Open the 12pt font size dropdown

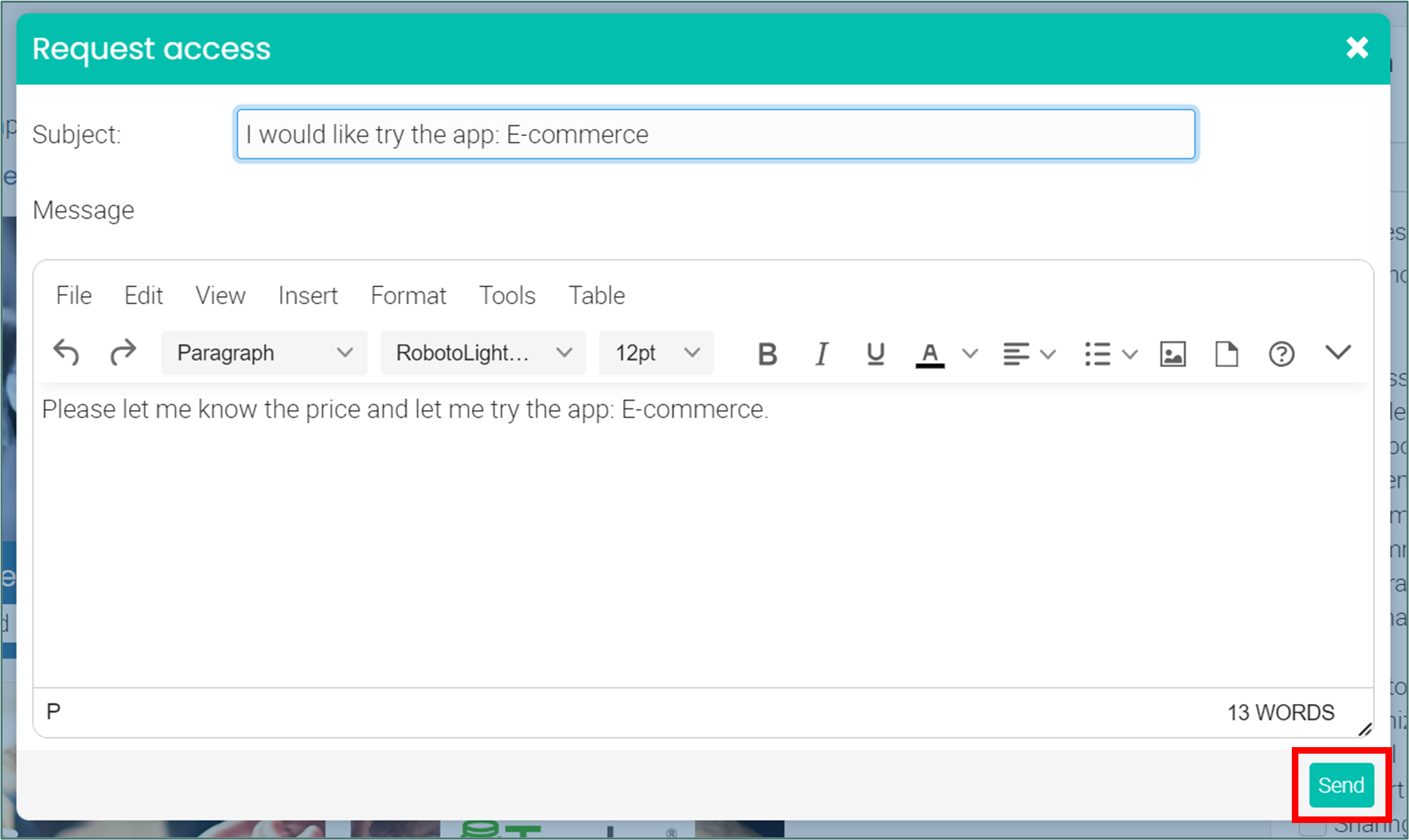[x=656, y=353]
